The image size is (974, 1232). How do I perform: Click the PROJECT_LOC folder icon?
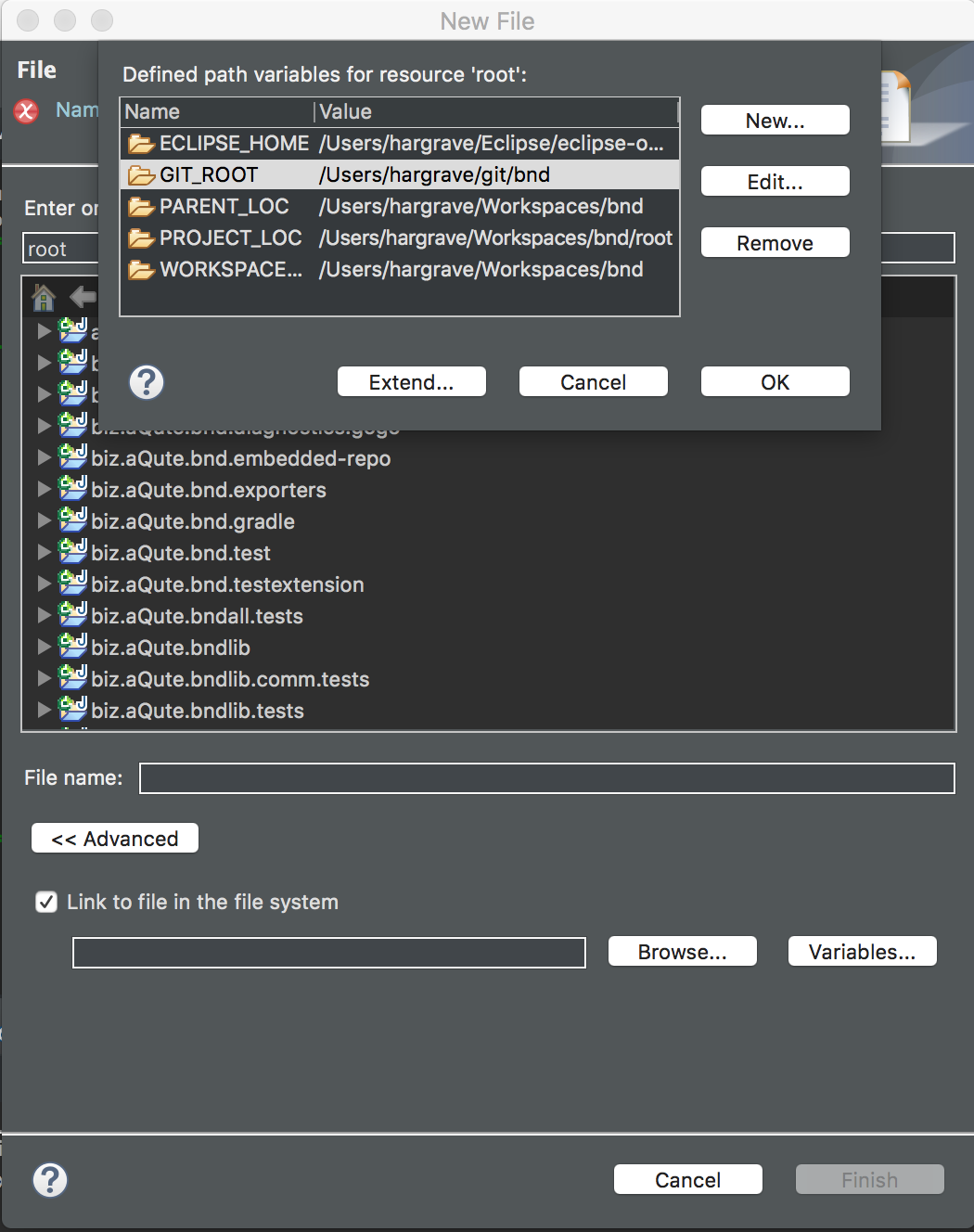pos(139,237)
